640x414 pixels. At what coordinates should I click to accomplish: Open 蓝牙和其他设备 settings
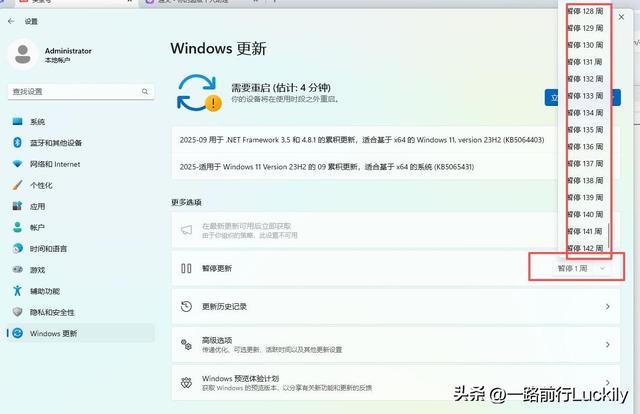click(x=81, y=142)
